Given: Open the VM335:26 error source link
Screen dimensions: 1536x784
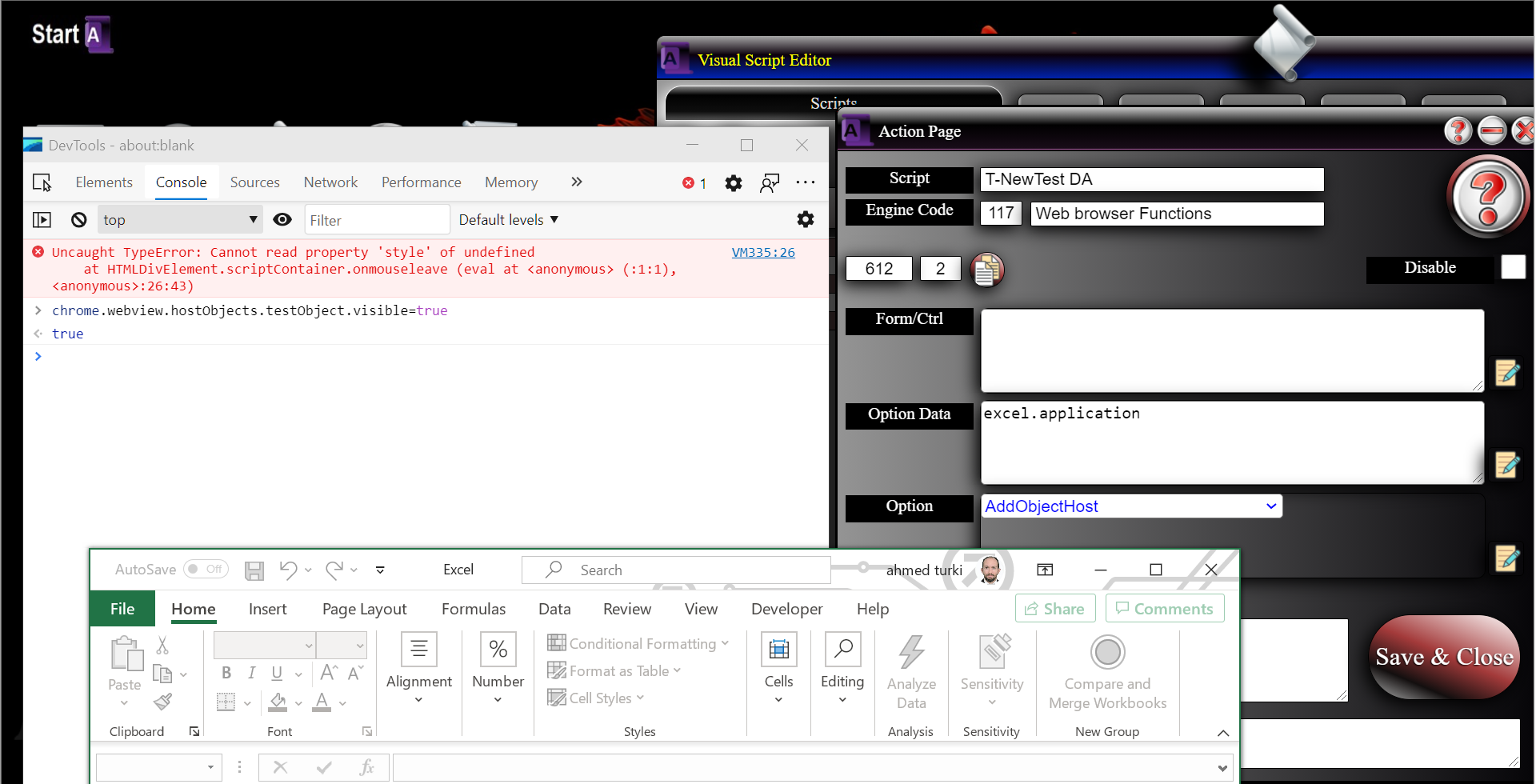Looking at the screenshot, I should coord(762,252).
